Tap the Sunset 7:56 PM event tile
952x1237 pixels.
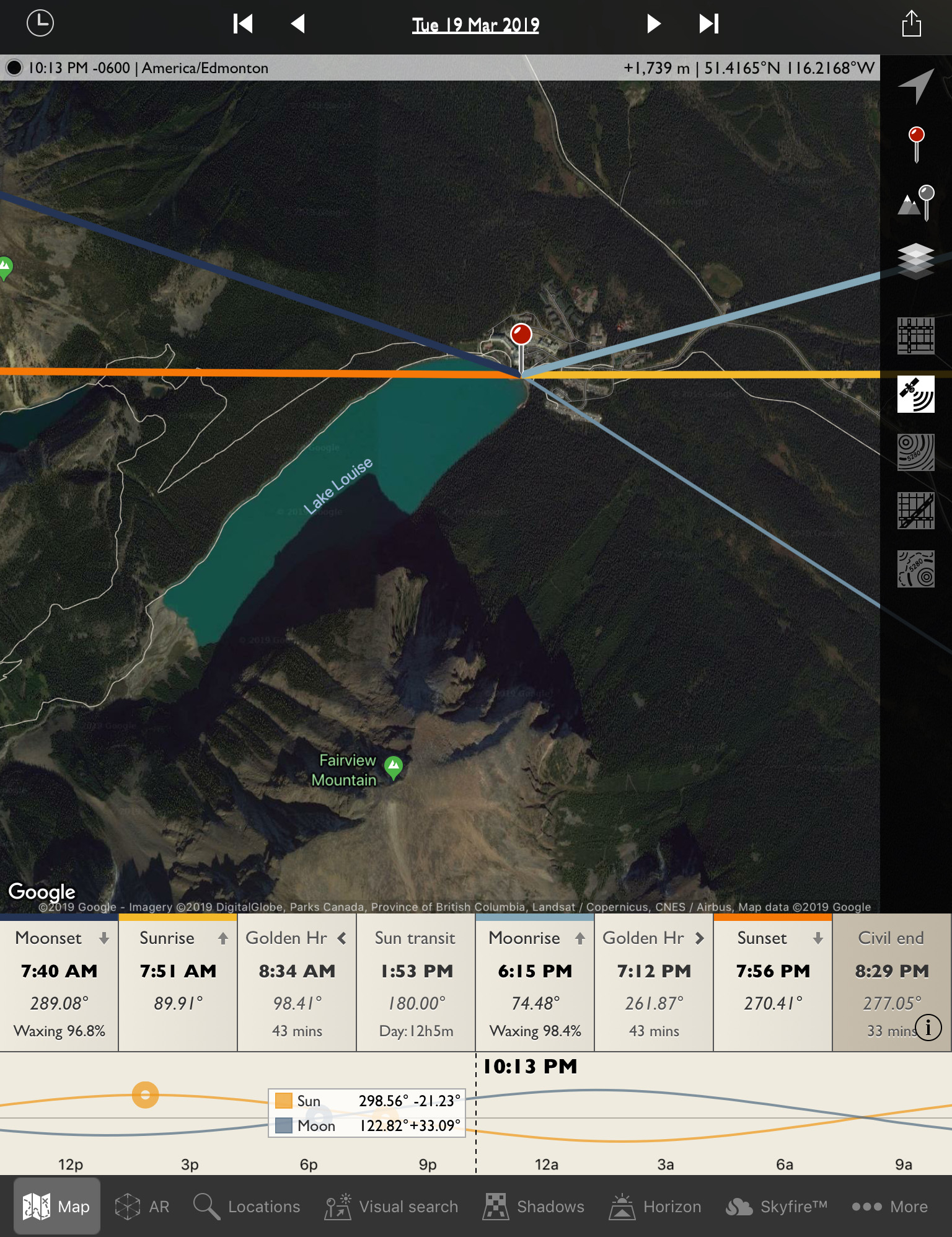click(772, 982)
